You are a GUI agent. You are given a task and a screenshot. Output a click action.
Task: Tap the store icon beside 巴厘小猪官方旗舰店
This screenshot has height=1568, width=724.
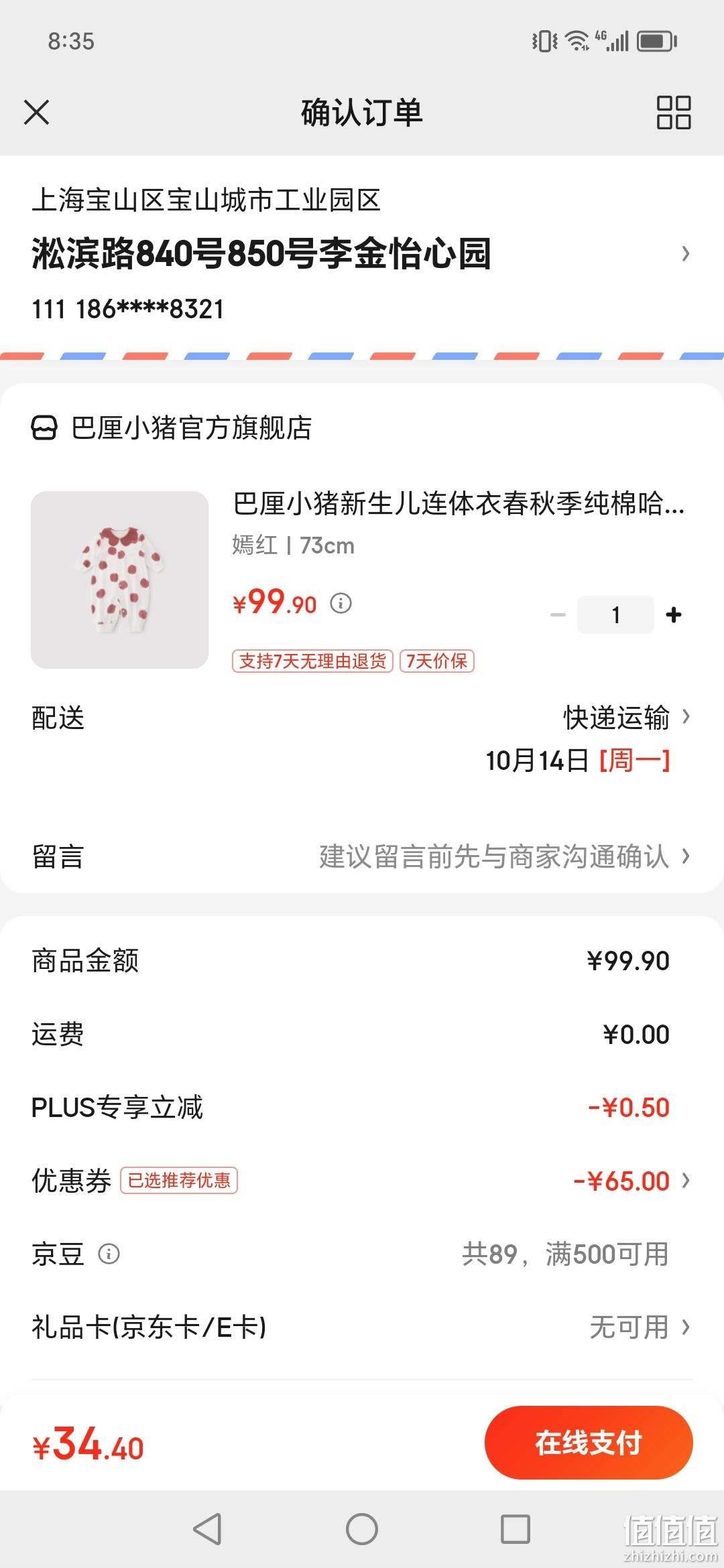click(44, 428)
